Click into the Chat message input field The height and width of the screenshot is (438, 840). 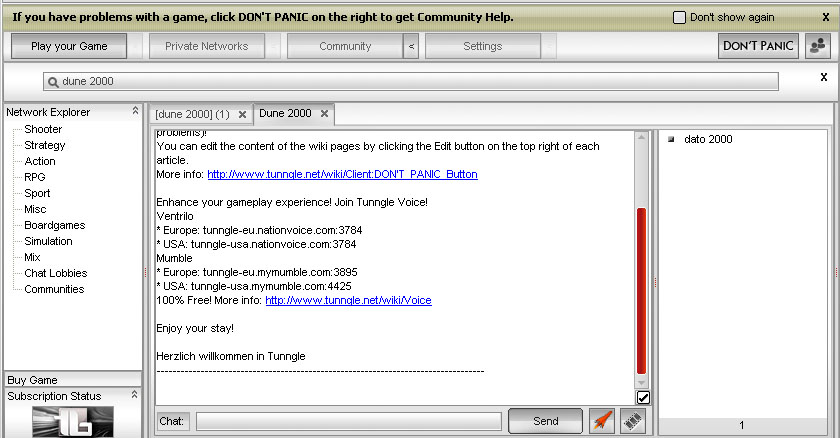tap(349, 421)
